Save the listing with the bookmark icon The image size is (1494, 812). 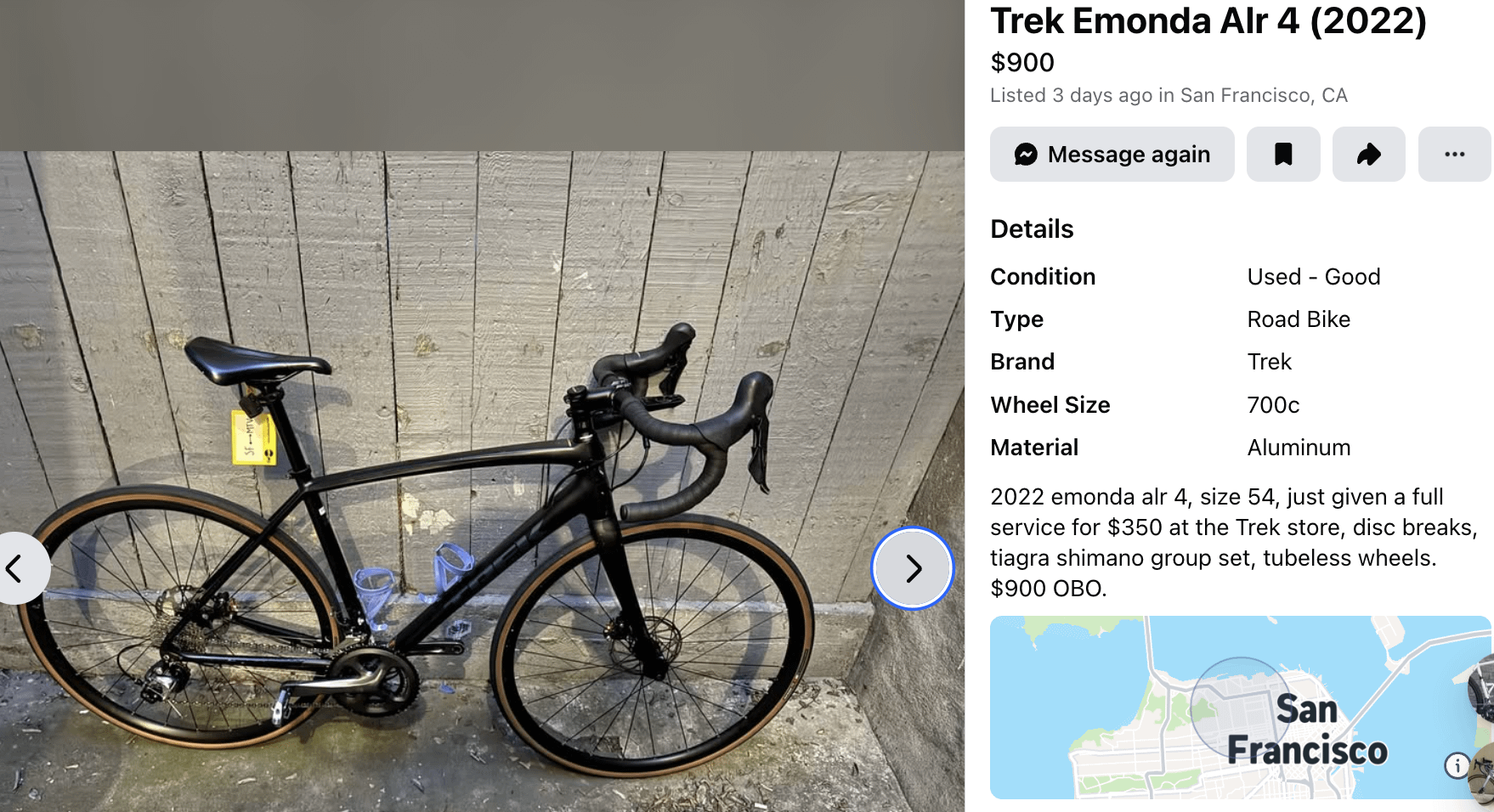coord(1283,155)
